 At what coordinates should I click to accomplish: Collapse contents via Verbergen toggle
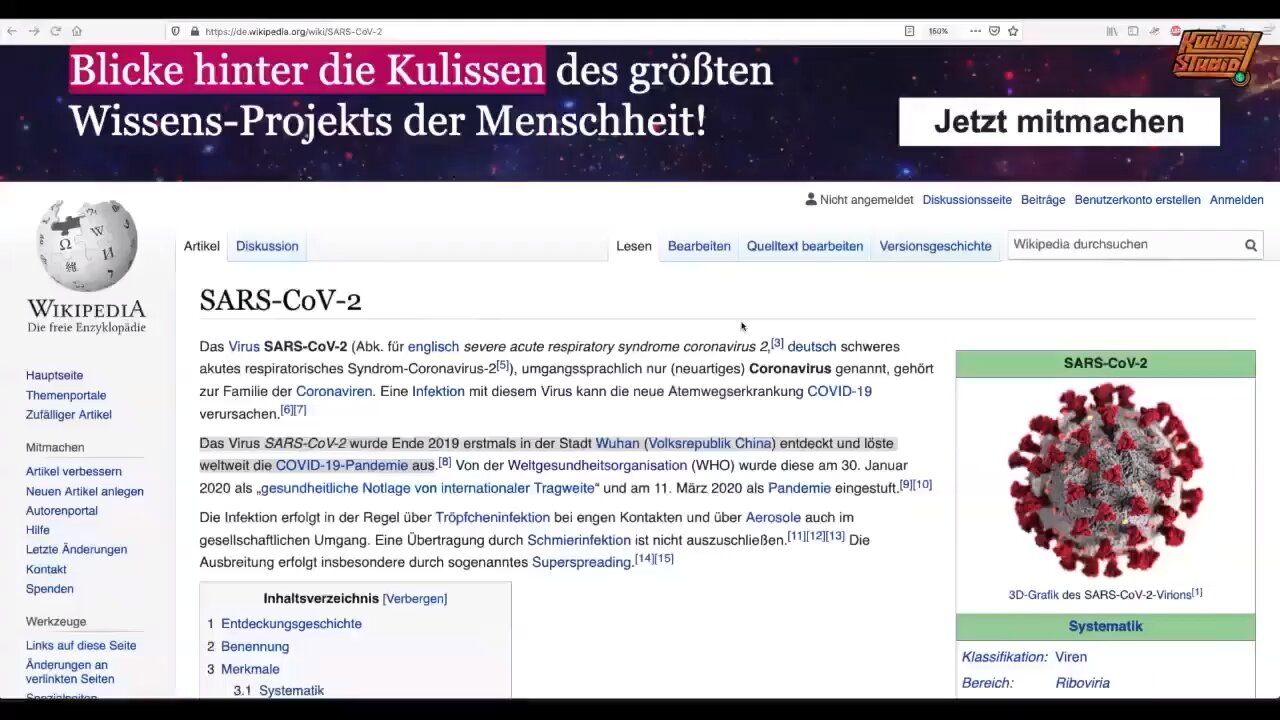(415, 599)
